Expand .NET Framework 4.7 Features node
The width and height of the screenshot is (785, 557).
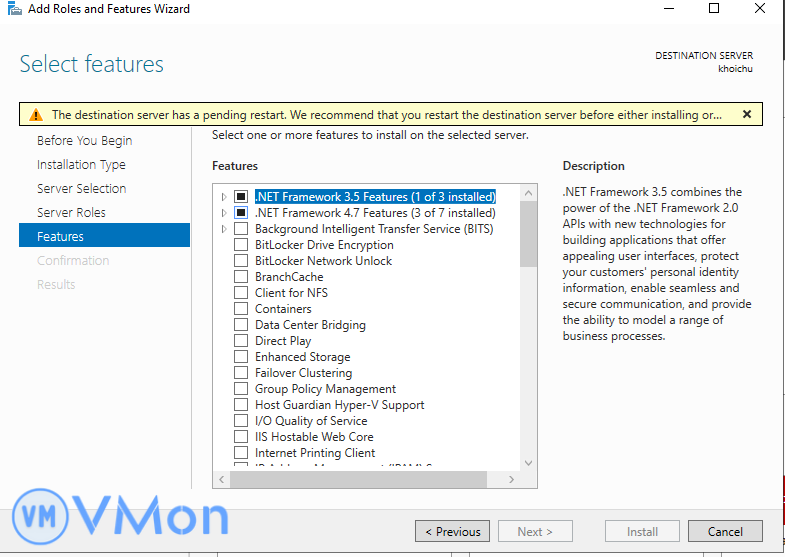(224, 213)
